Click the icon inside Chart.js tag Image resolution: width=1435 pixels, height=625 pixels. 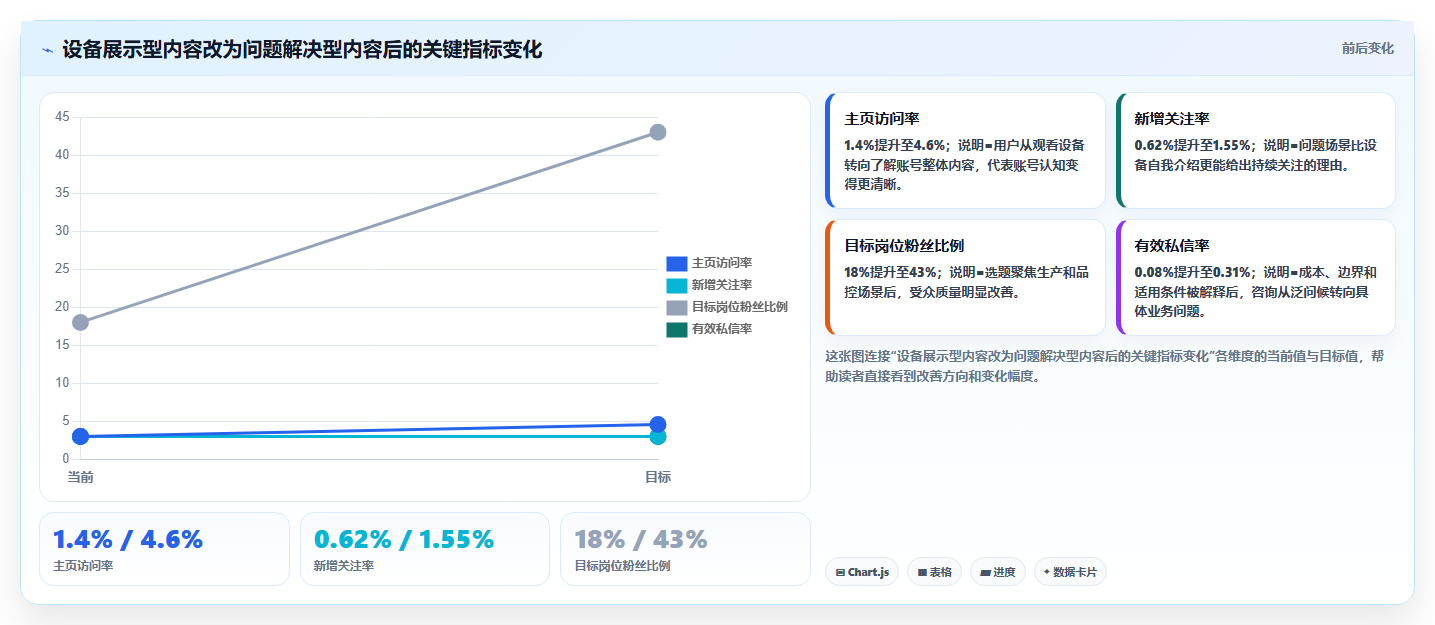coord(840,573)
